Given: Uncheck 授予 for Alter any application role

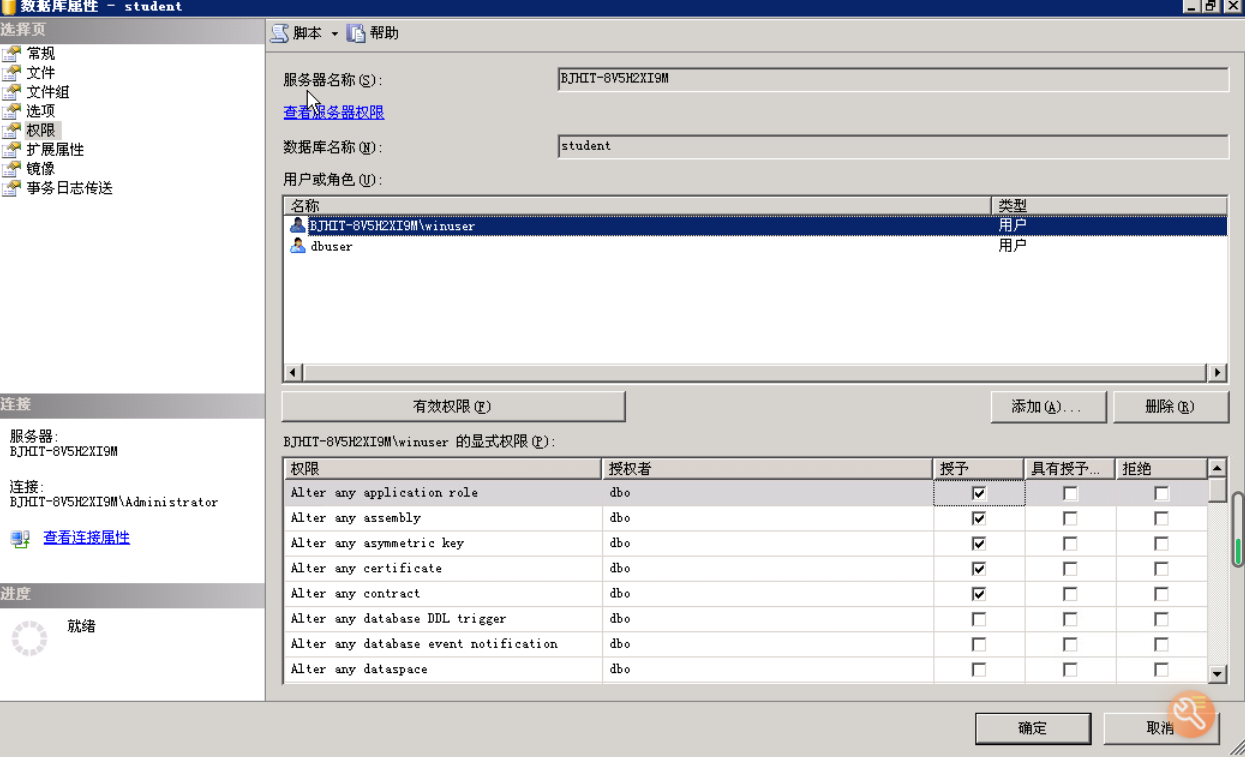Looking at the screenshot, I should [x=979, y=493].
